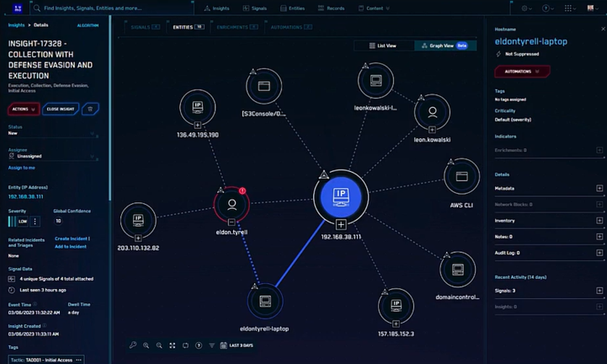Screen dimensions: 607x364
Task: Switch to List View
Action: click(383, 46)
